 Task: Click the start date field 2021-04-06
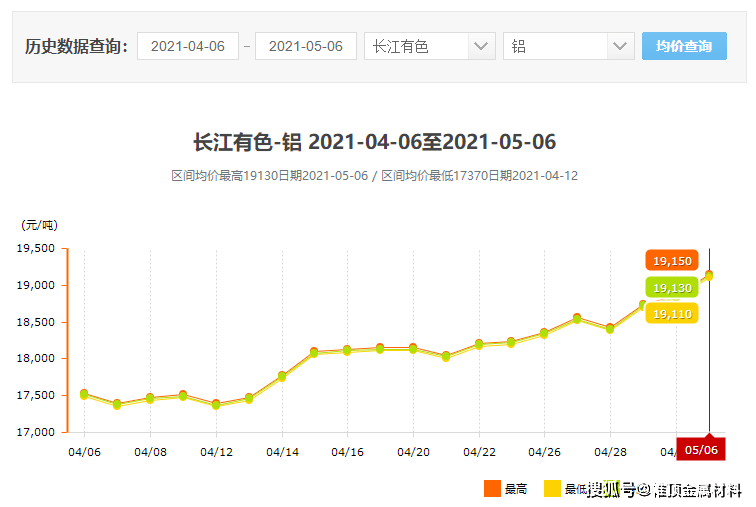coord(188,46)
